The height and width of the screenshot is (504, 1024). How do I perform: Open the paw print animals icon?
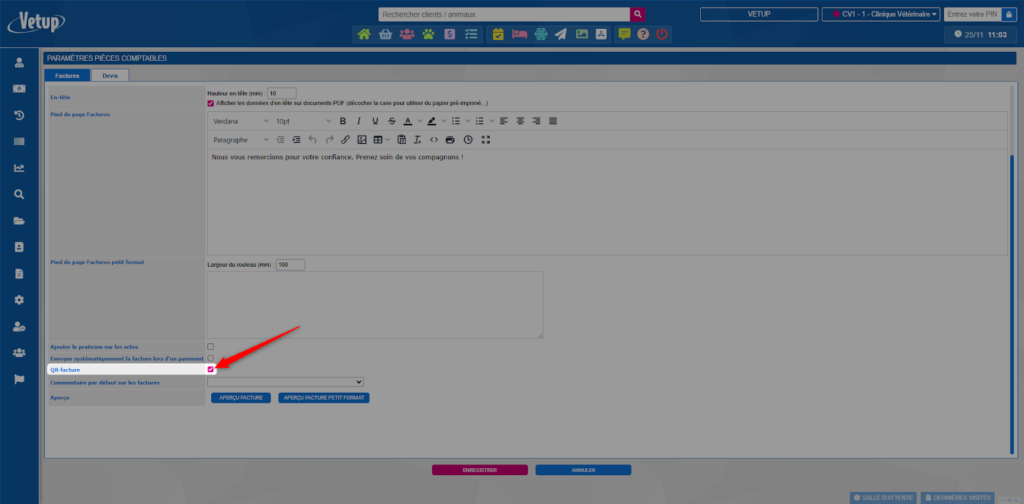(428, 34)
